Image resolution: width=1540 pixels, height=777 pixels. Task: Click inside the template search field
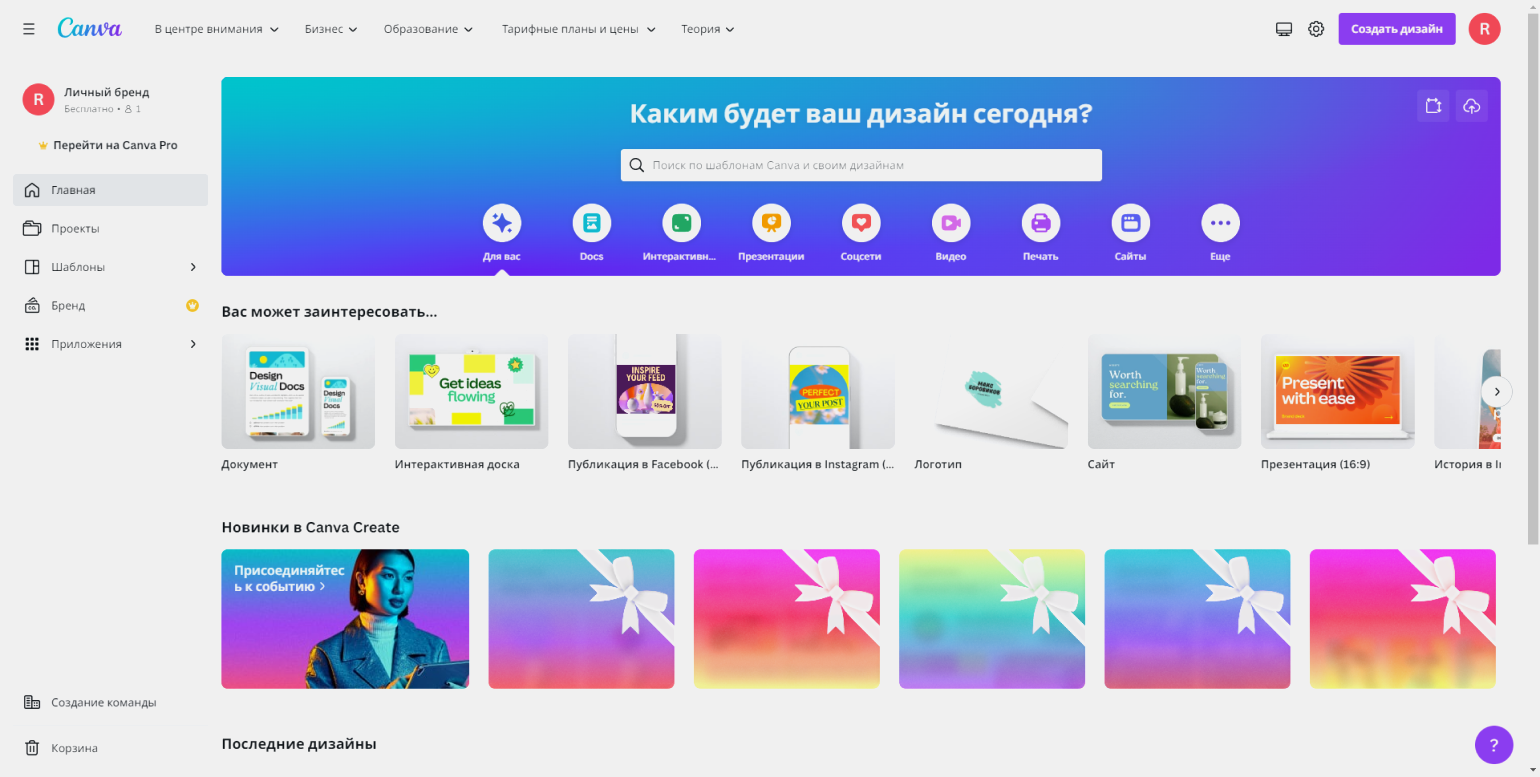[861, 165]
